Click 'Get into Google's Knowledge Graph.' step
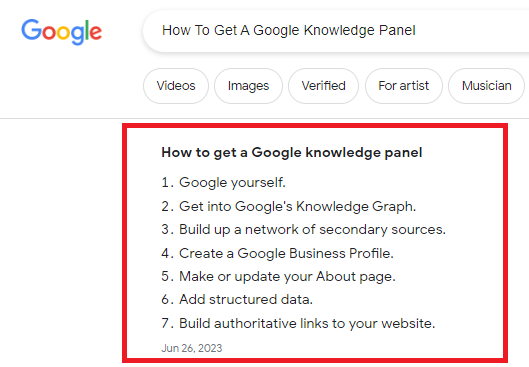The width and height of the screenshot is (529, 367). click(297, 206)
